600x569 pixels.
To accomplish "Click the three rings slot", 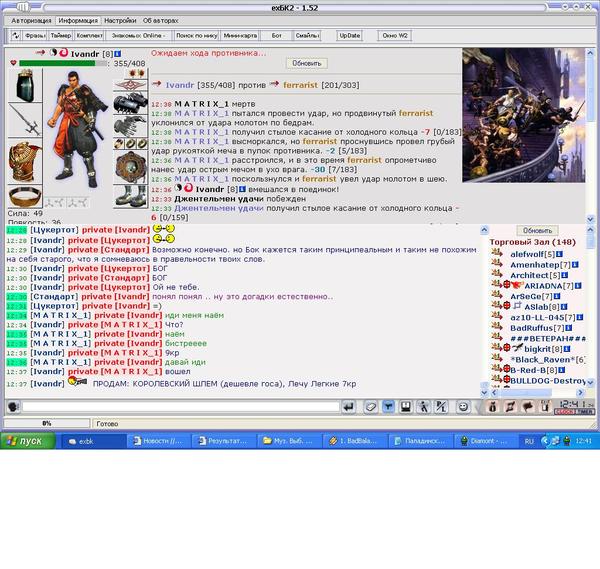I will tap(130, 144).
